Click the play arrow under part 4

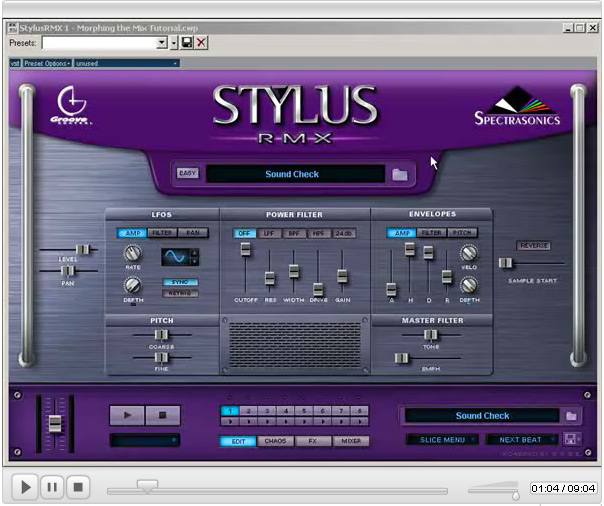point(286,422)
